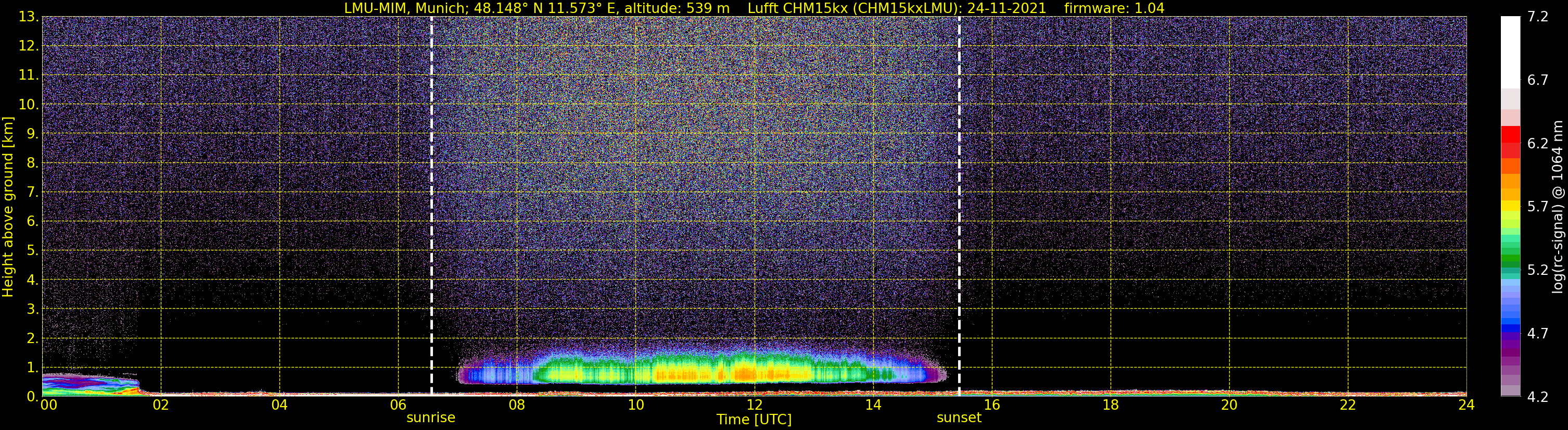Viewport: 1568px width, 430px height.
Task: Click the x-axis tick label '22'
Action: 1348,405
